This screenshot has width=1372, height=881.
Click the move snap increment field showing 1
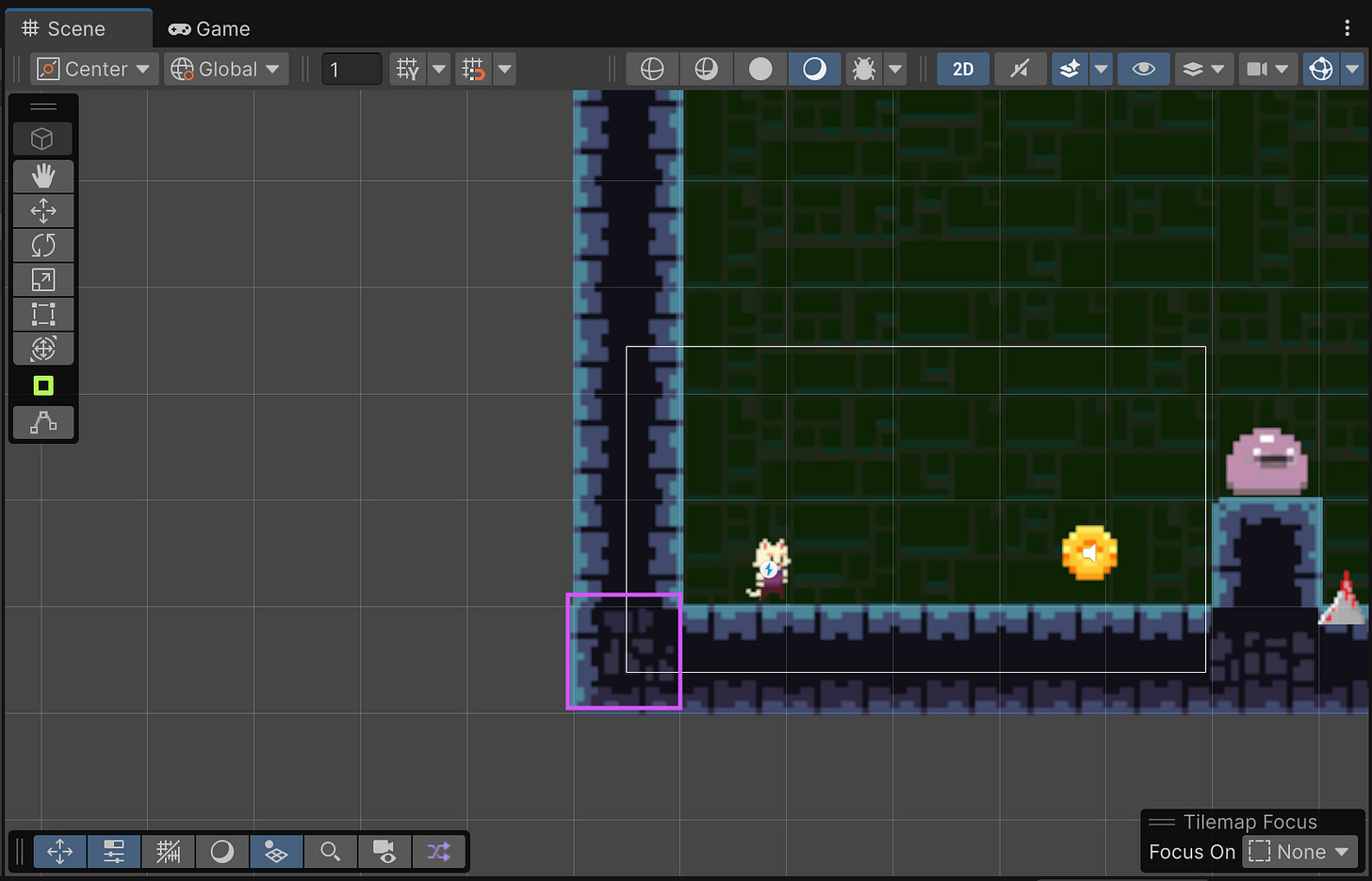click(x=351, y=68)
